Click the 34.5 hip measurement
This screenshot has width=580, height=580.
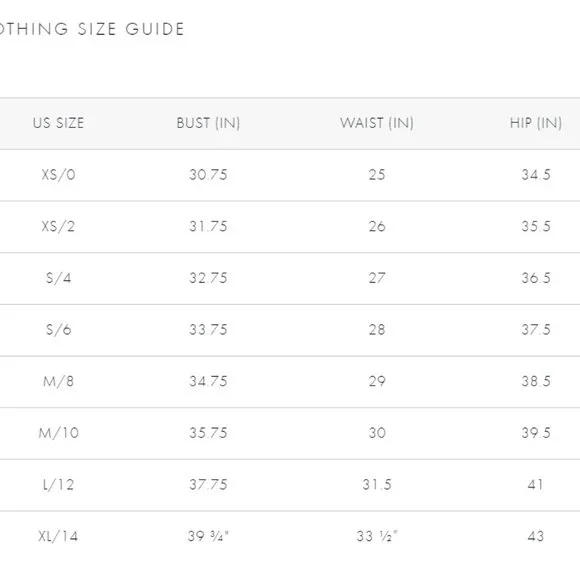(x=536, y=175)
